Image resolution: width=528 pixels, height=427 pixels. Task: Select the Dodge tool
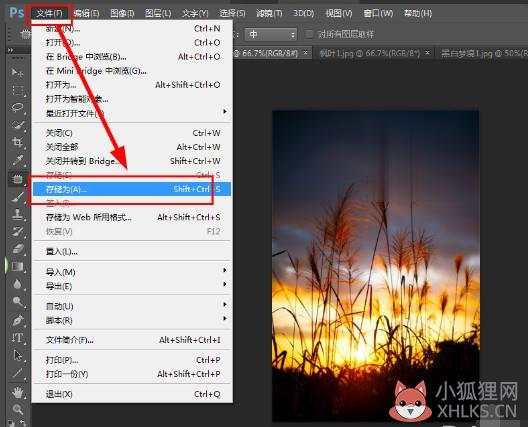coord(18,301)
